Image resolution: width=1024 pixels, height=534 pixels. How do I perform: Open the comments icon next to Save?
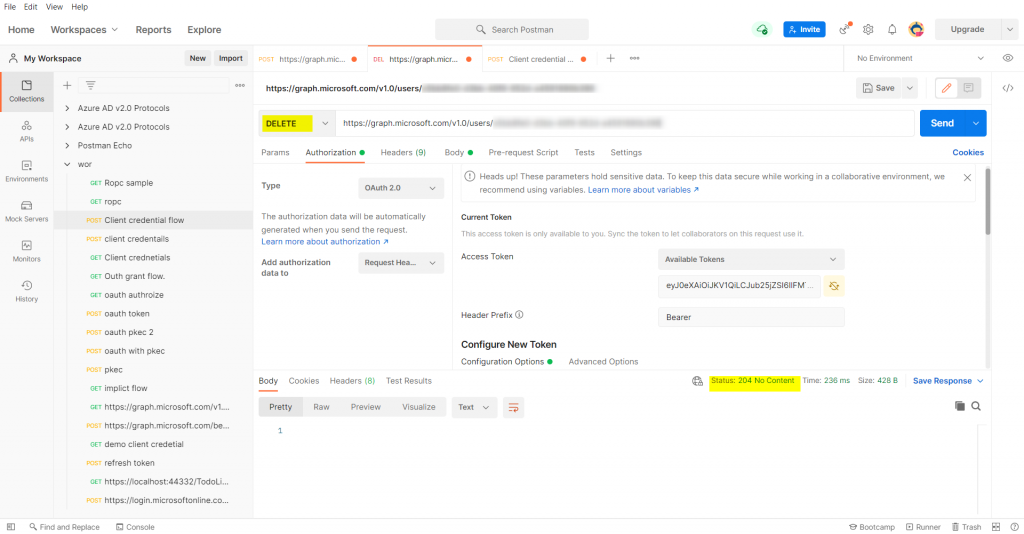click(x=968, y=88)
